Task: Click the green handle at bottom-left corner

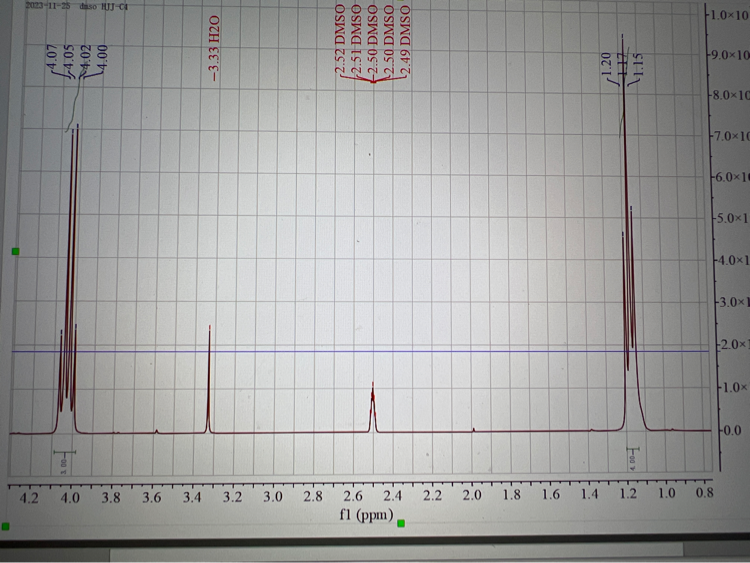Action: click(6, 525)
